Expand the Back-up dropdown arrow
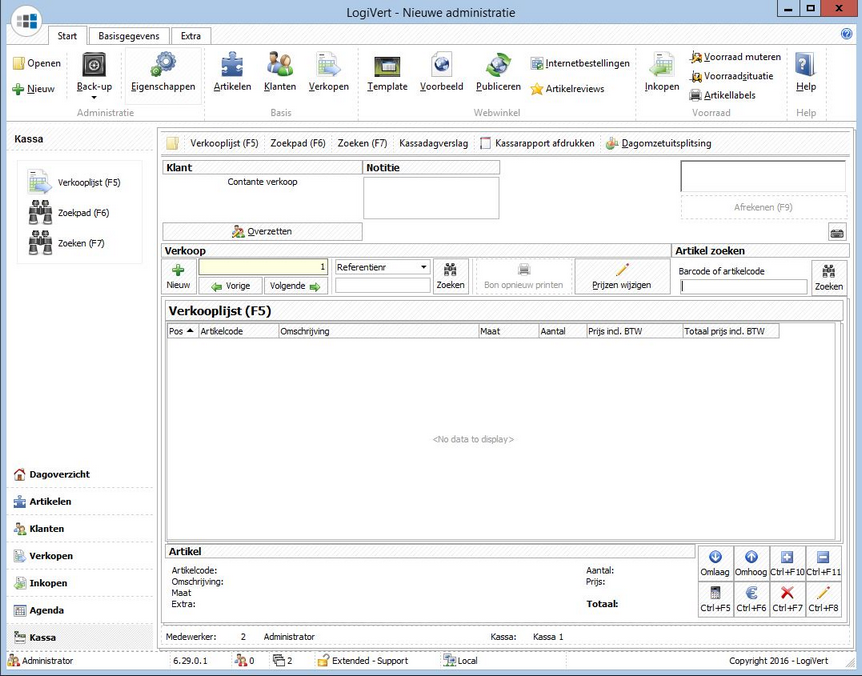Image resolution: width=862 pixels, height=676 pixels. (94, 98)
